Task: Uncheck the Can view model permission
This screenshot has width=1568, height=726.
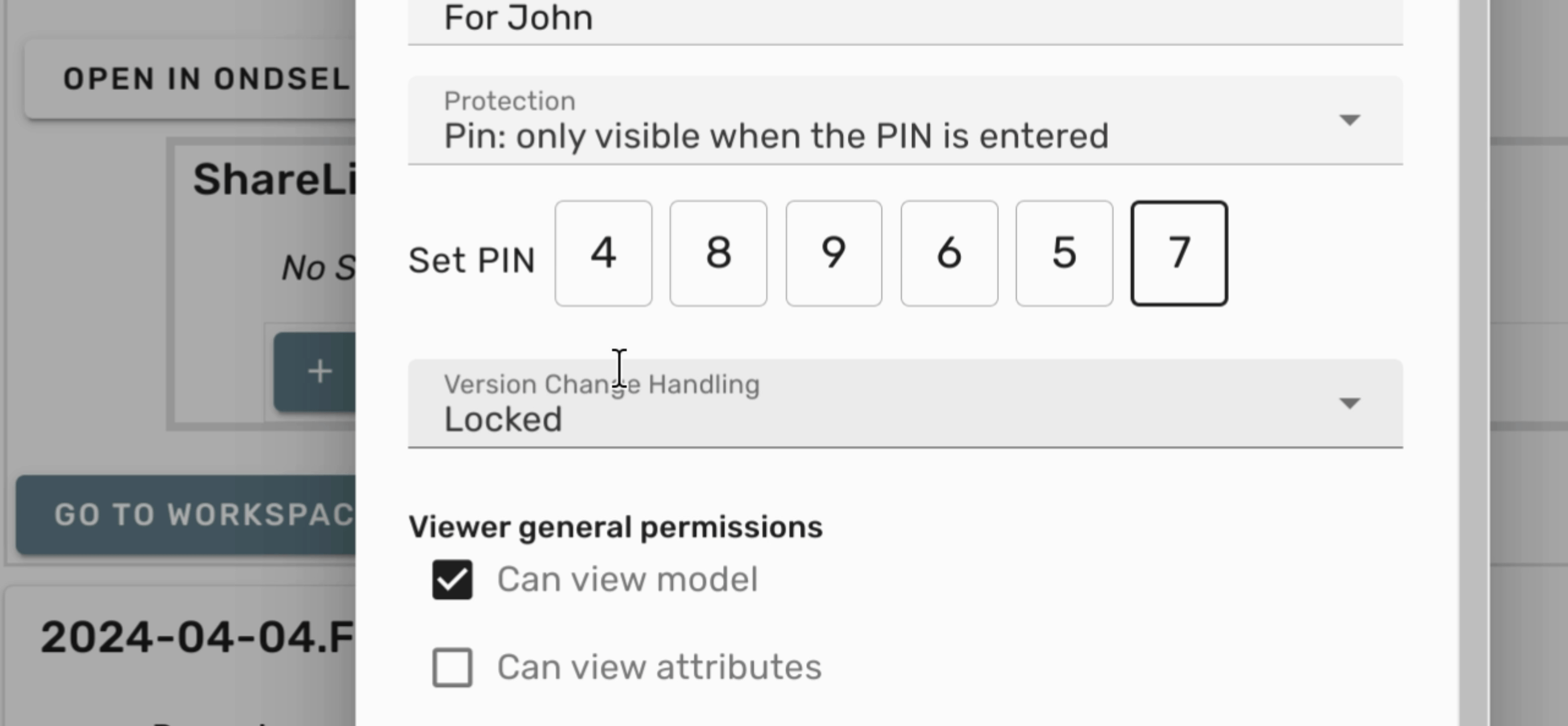Action: (x=452, y=578)
